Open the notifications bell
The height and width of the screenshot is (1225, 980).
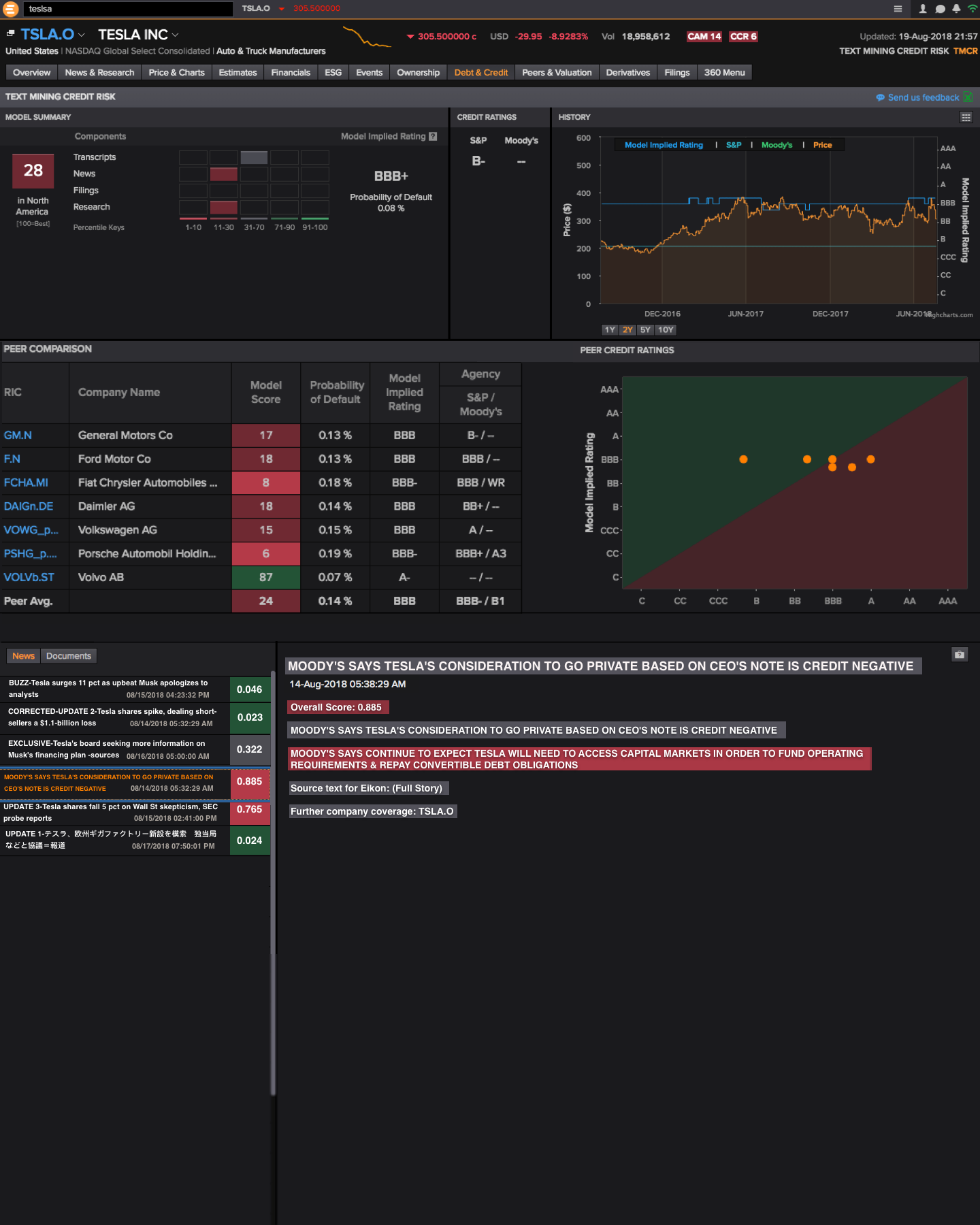pos(956,9)
